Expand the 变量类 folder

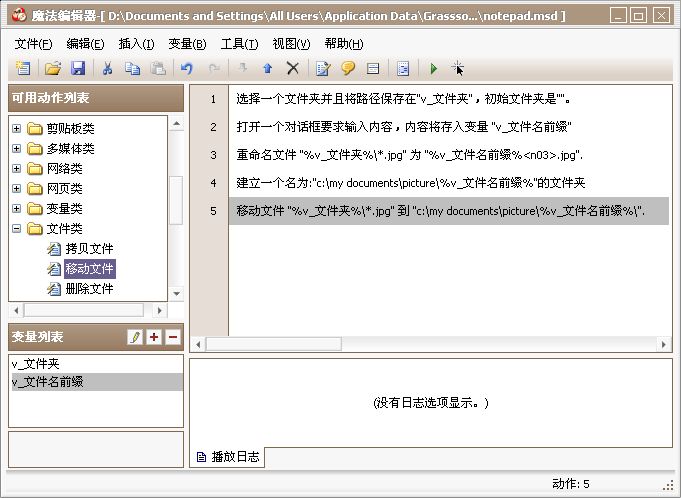pyautogui.click(x=17, y=208)
